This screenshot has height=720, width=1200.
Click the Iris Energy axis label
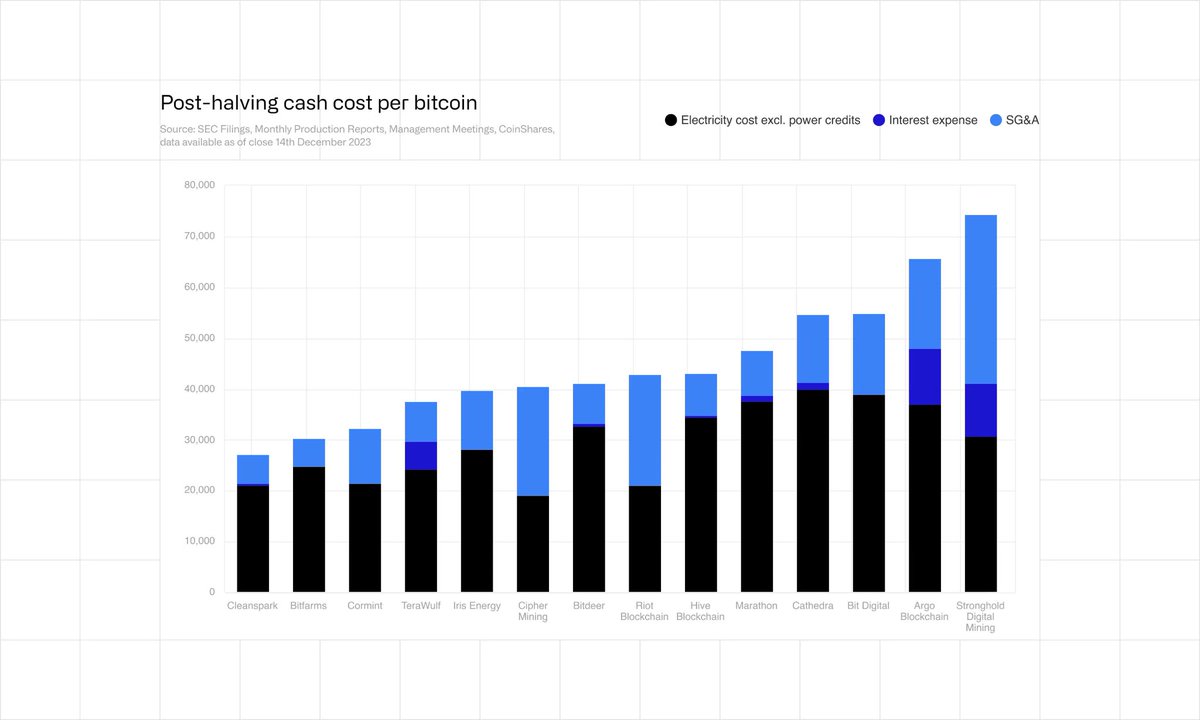(476, 606)
